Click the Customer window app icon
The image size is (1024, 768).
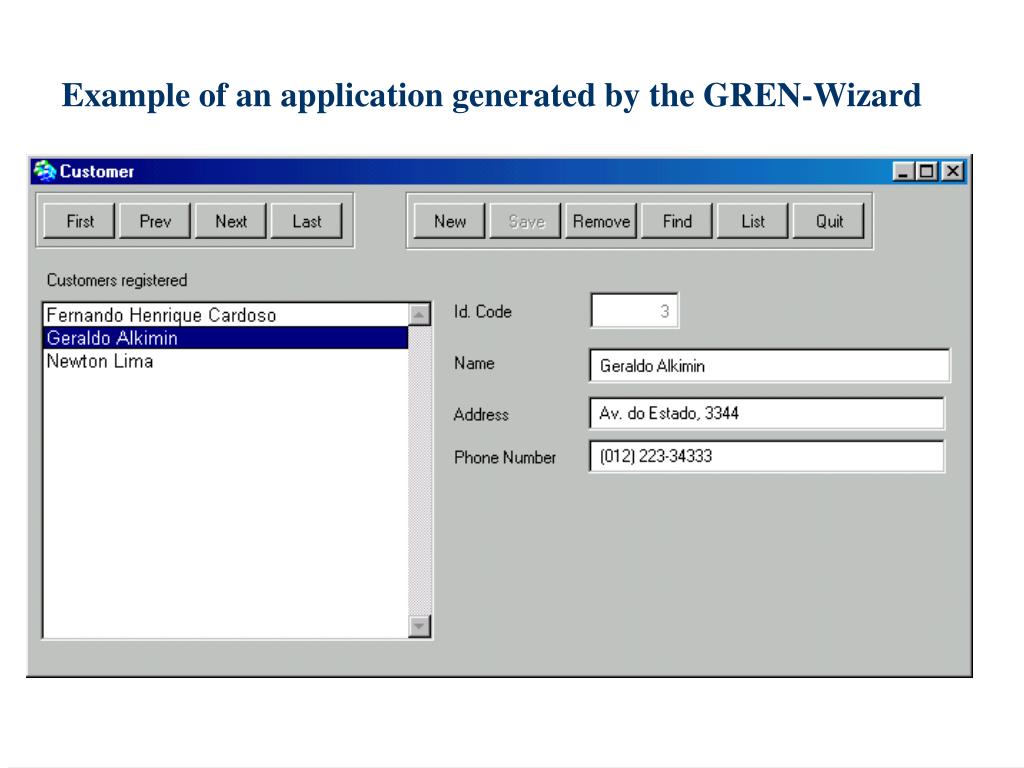[45, 170]
